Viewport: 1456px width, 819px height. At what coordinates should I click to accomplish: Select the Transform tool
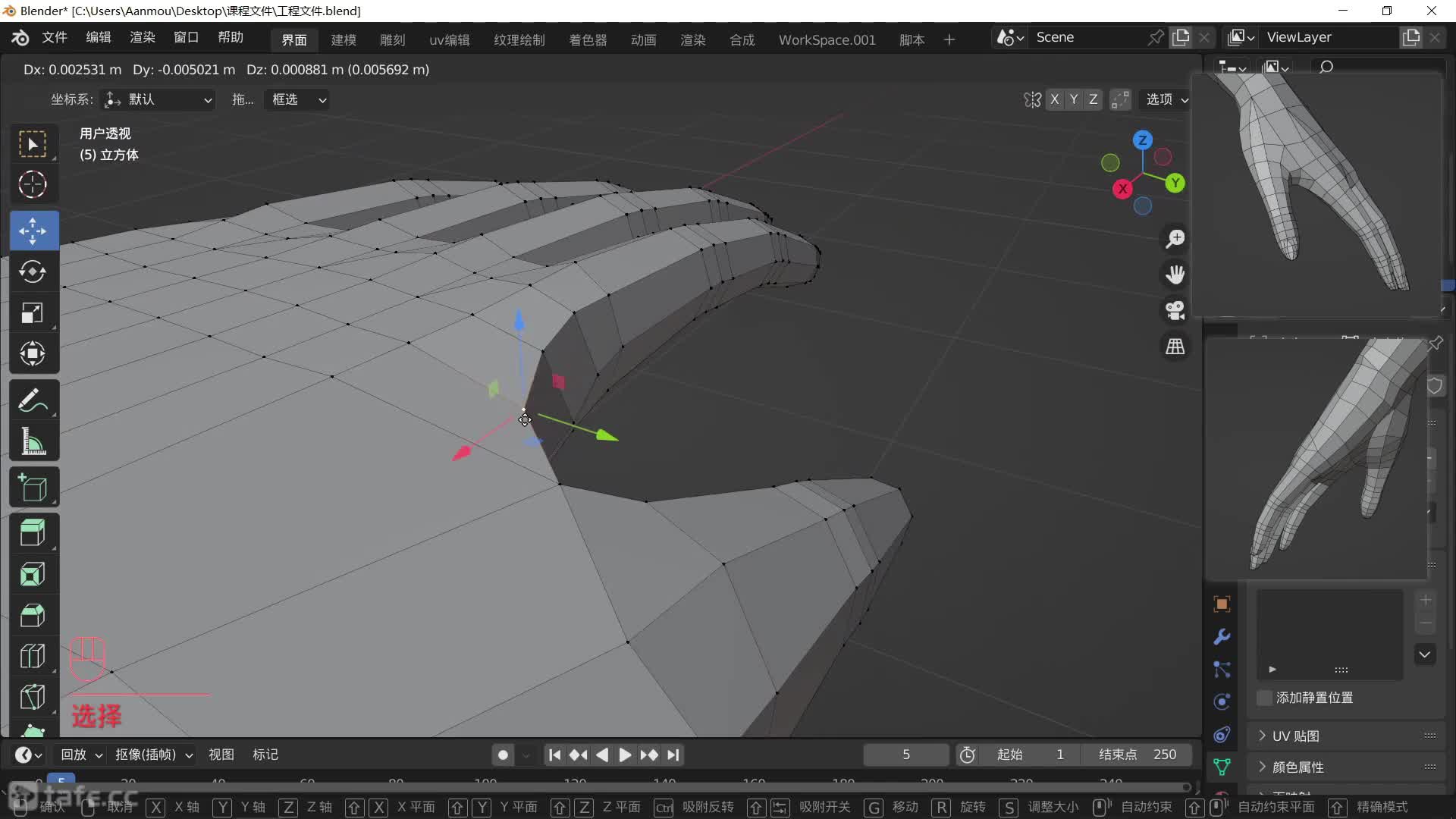33,353
